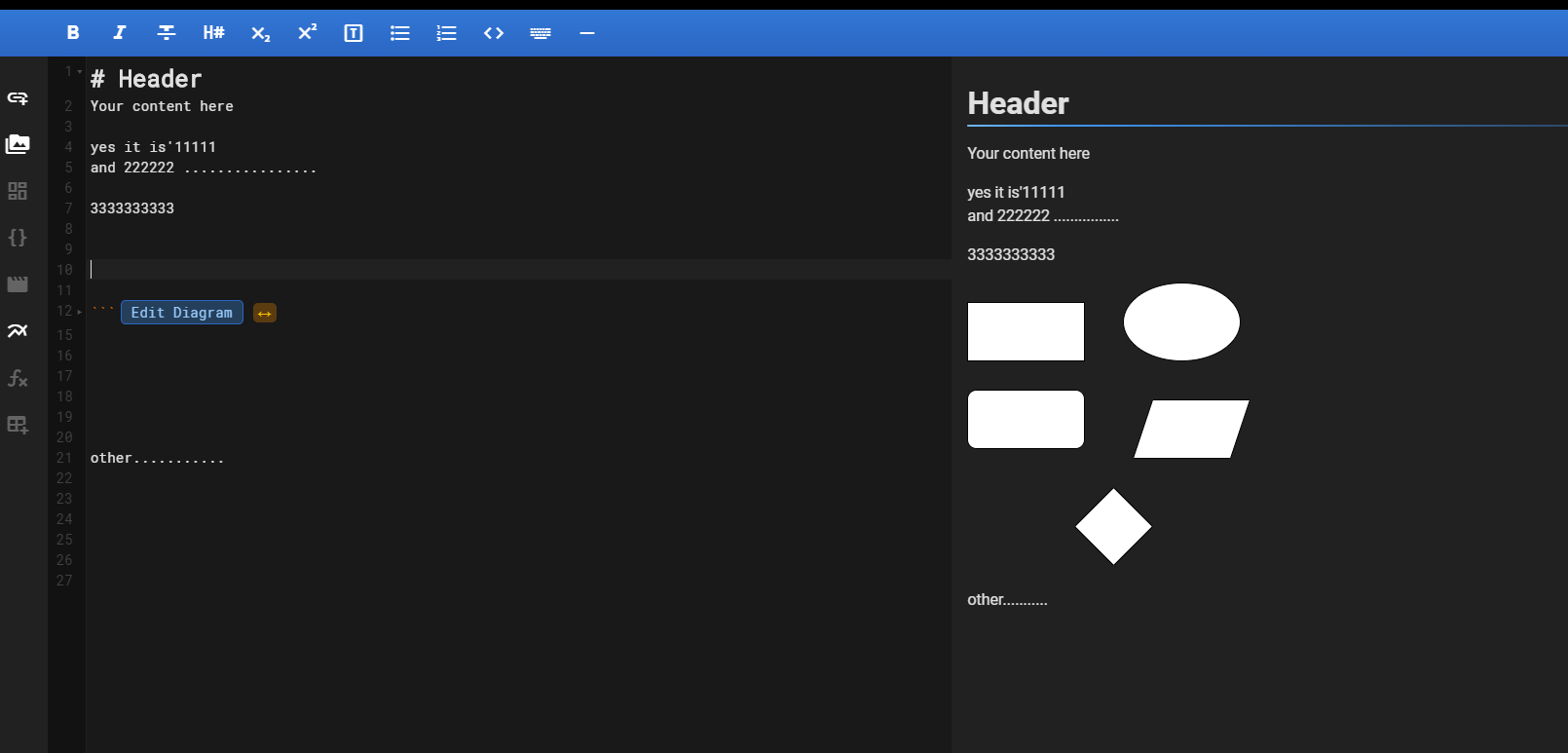Insert a horizontal rule
The height and width of the screenshot is (753, 1568).
587,33
